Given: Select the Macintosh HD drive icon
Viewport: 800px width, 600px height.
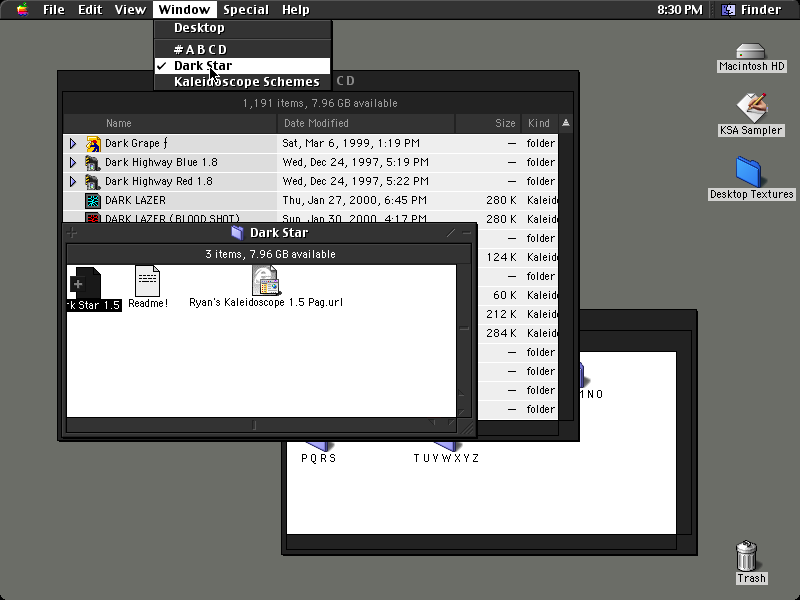Looking at the screenshot, I should 751,52.
